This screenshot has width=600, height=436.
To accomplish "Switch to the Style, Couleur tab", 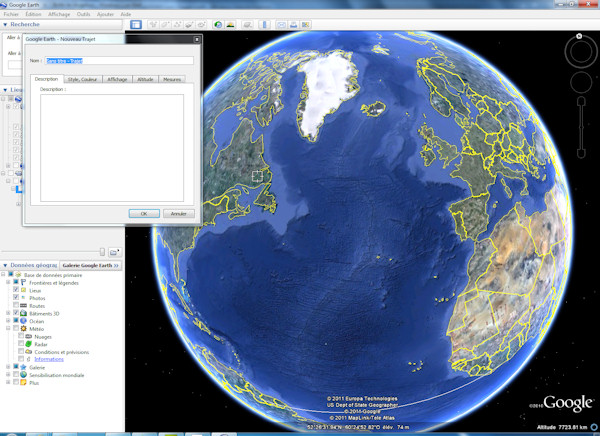I will tap(83, 79).
